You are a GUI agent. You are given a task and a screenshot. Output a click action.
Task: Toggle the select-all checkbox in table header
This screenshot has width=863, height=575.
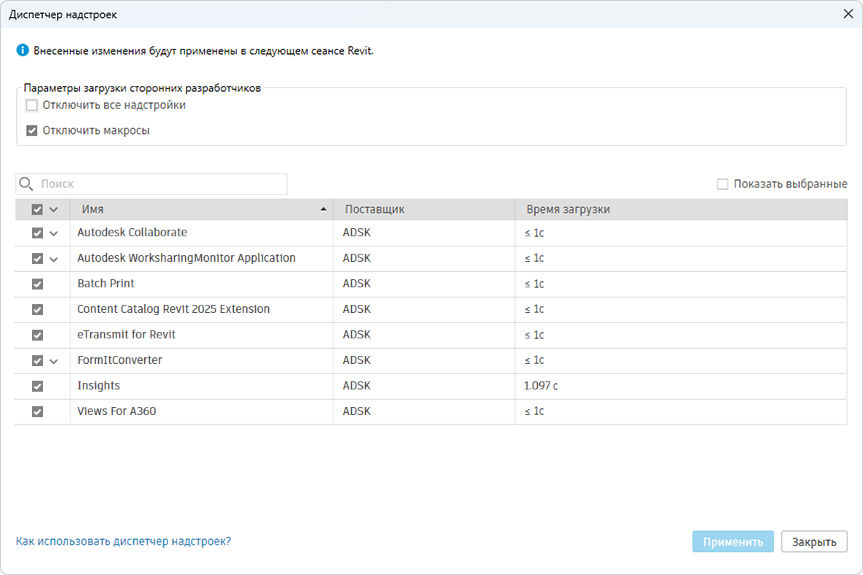click(x=37, y=209)
